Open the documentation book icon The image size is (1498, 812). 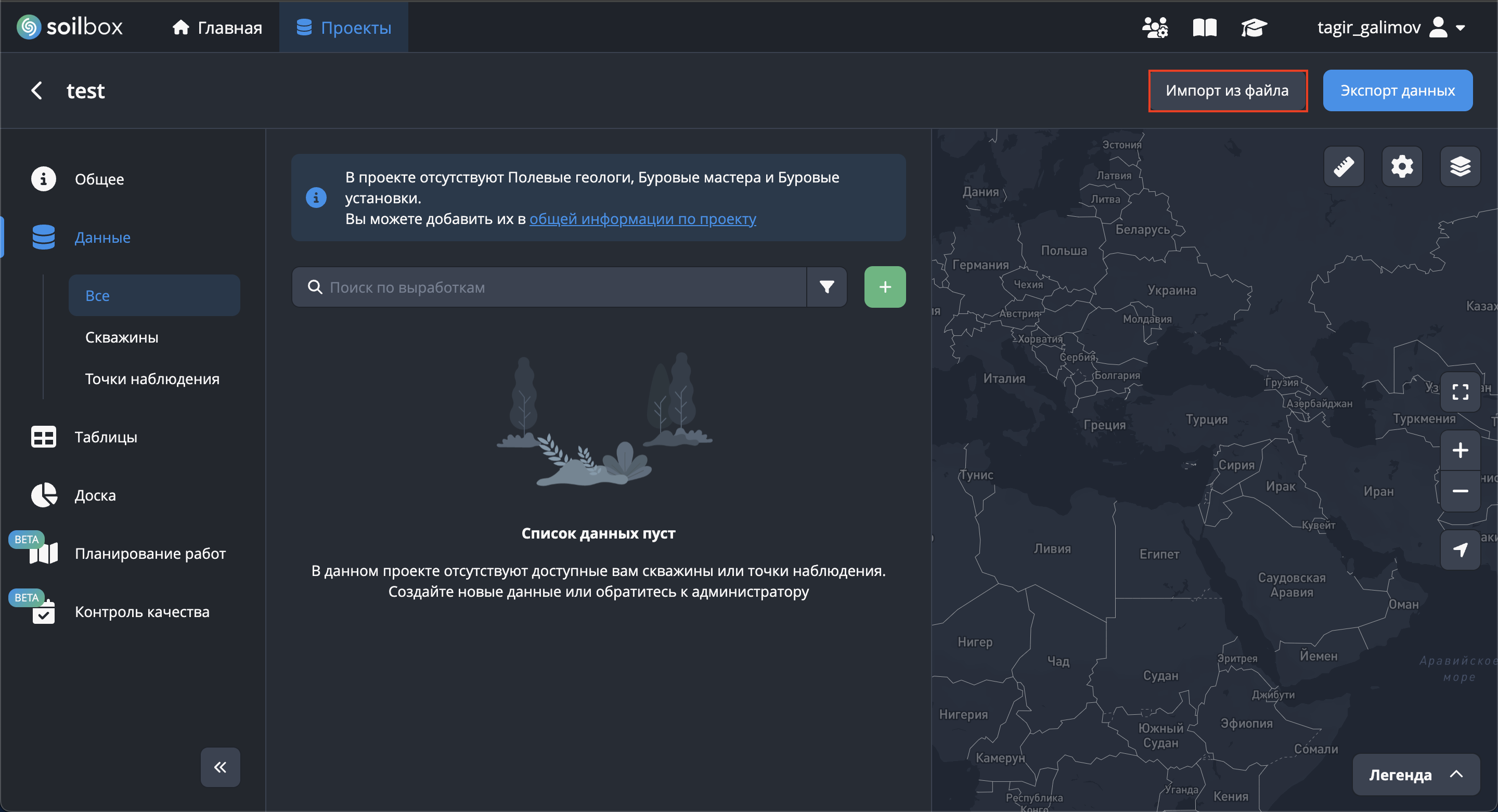(1204, 28)
